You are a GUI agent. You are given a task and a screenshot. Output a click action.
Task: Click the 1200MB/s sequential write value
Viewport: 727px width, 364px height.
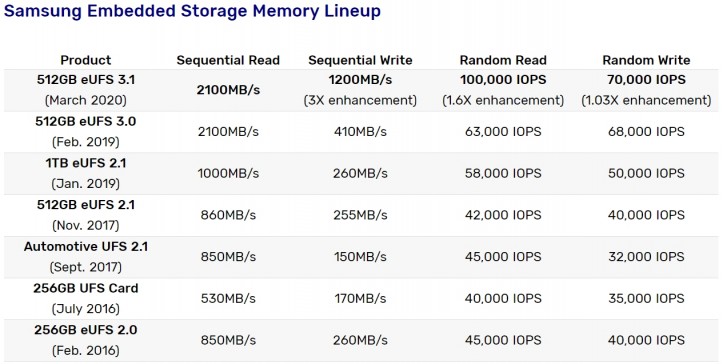point(360,80)
